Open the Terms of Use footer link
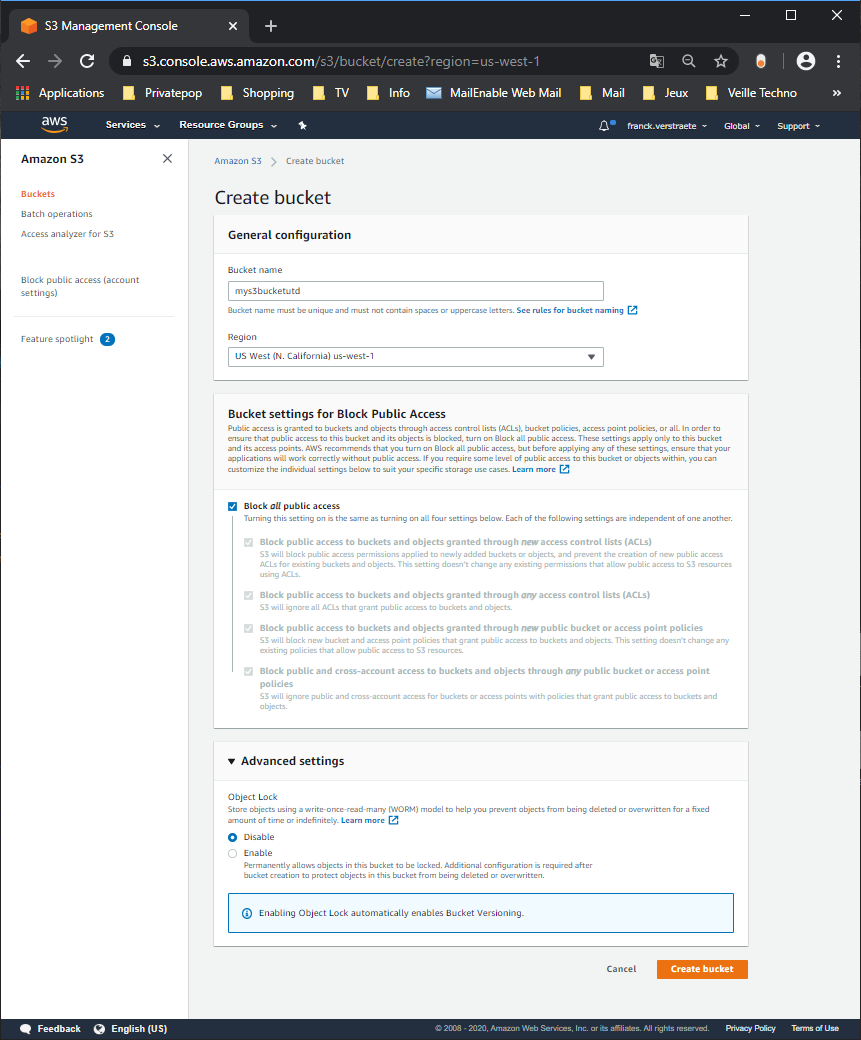861x1040 pixels. 815,1029
